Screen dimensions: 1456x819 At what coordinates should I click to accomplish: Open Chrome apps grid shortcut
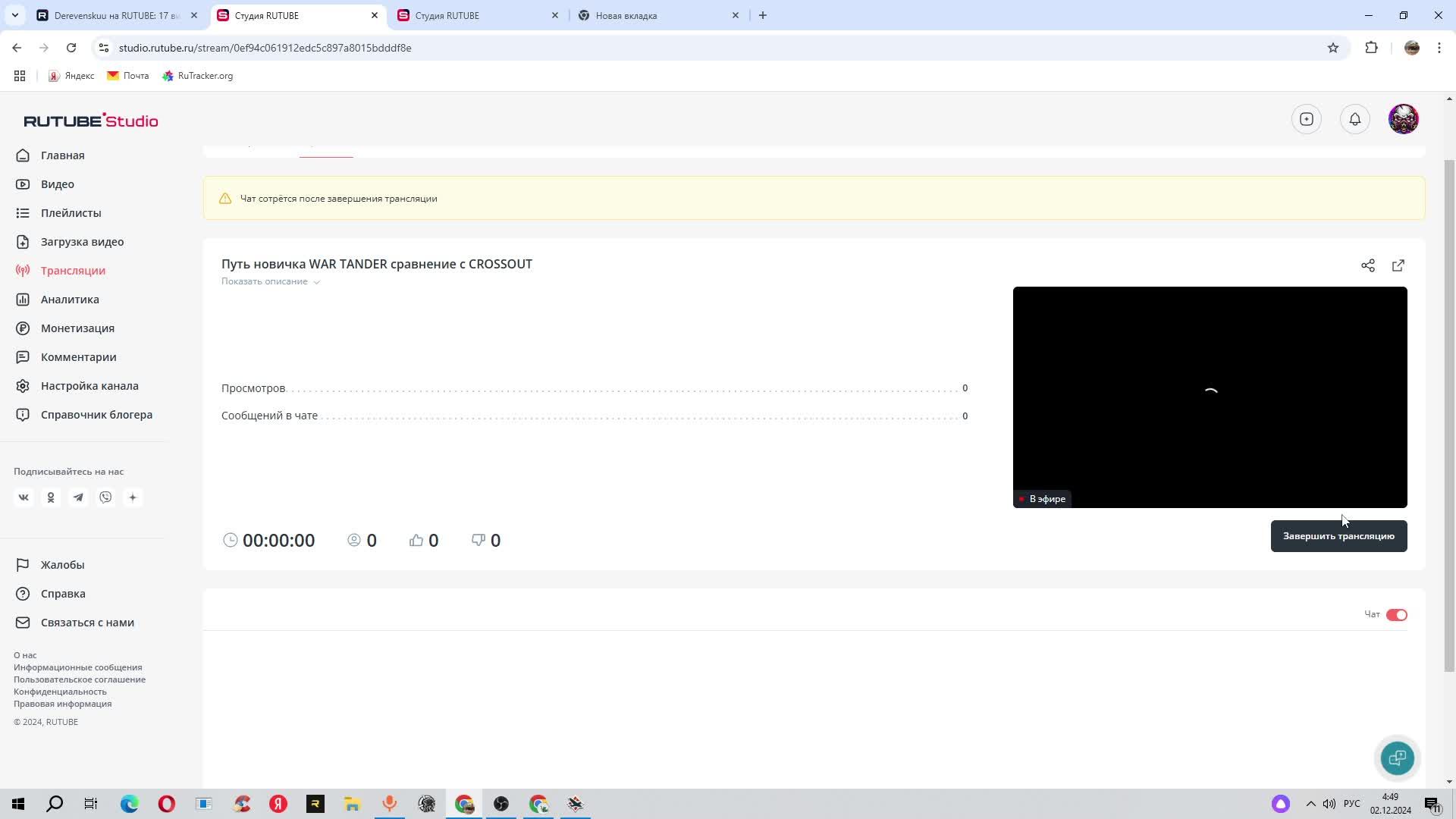[x=20, y=76]
